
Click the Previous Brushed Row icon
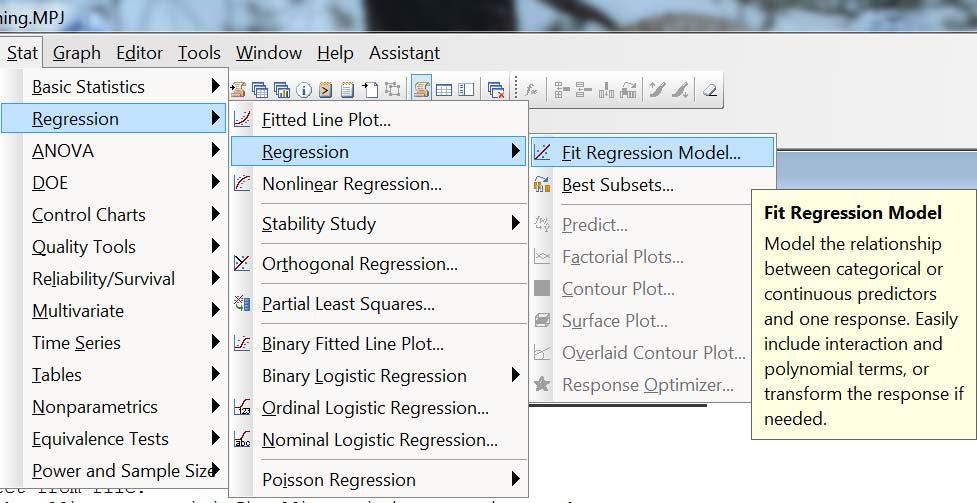(657, 90)
